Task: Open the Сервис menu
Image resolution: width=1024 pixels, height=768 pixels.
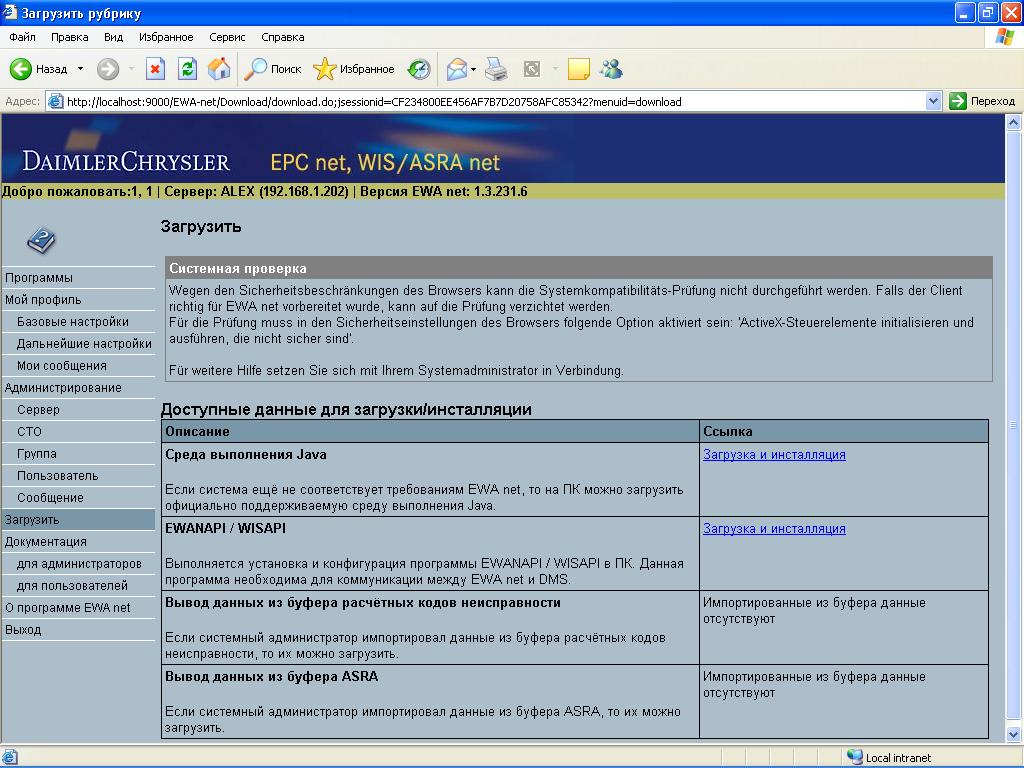Action: click(x=227, y=37)
